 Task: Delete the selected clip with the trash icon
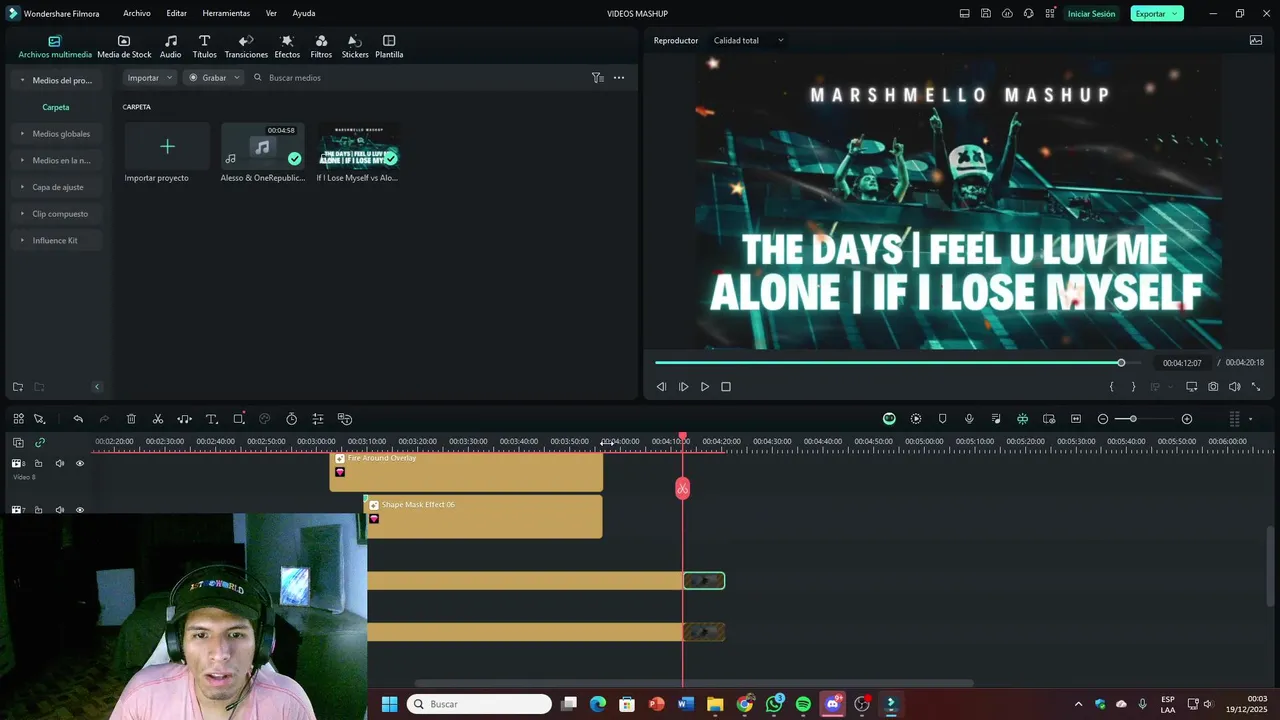coord(131,419)
